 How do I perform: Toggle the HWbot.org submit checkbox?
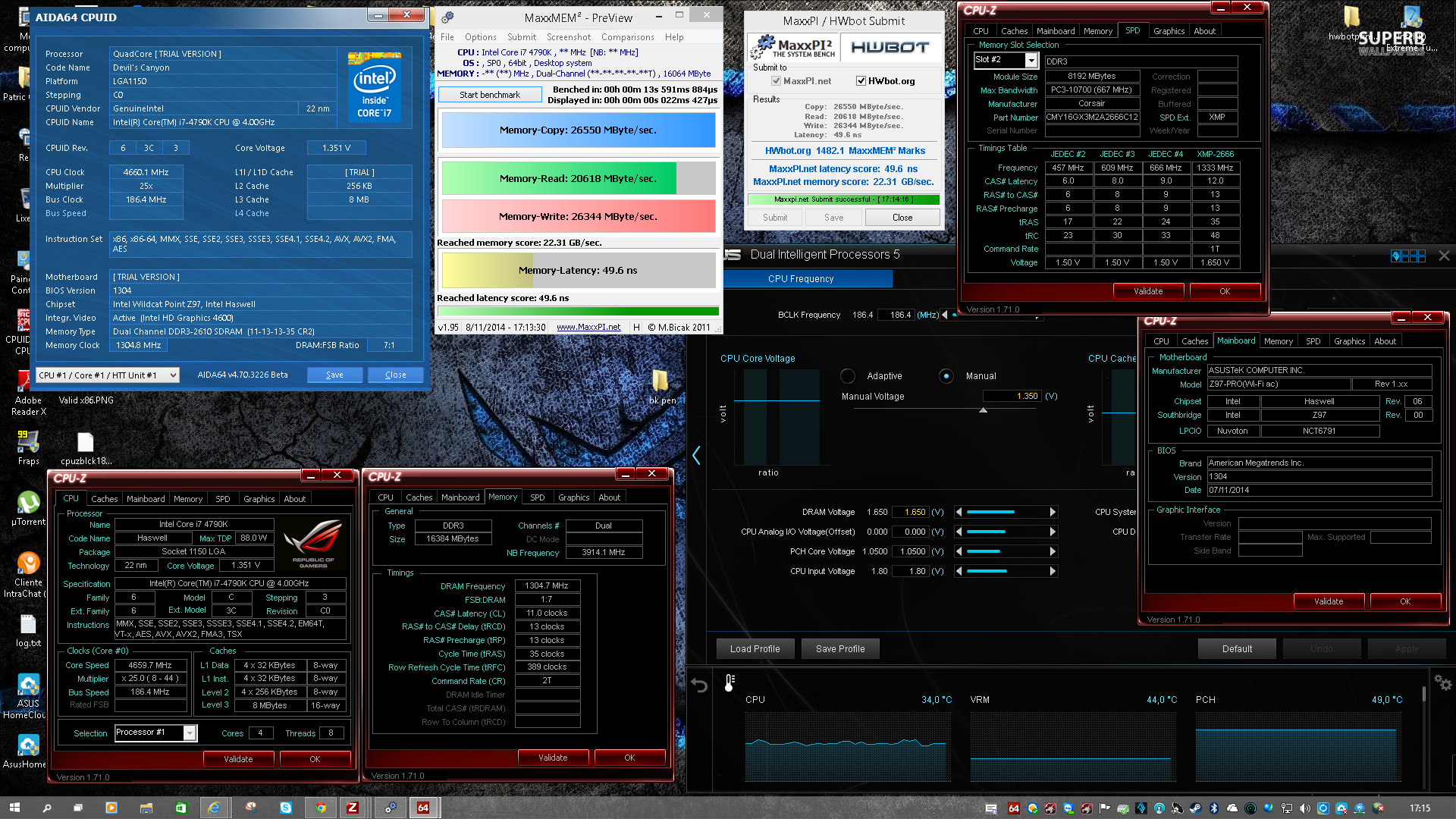tap(861, 81)
